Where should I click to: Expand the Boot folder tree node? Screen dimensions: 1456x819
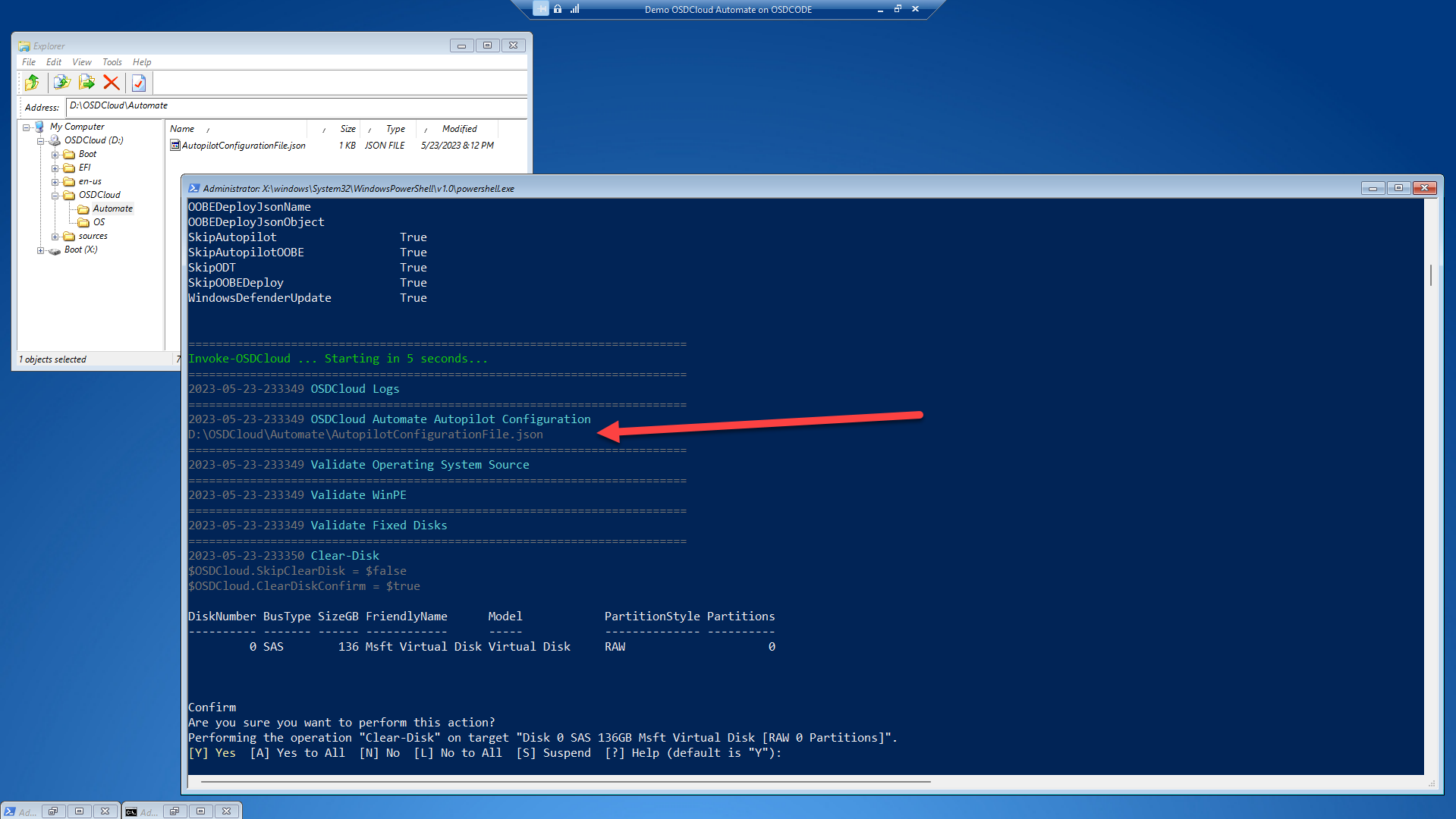pos(55,155)
